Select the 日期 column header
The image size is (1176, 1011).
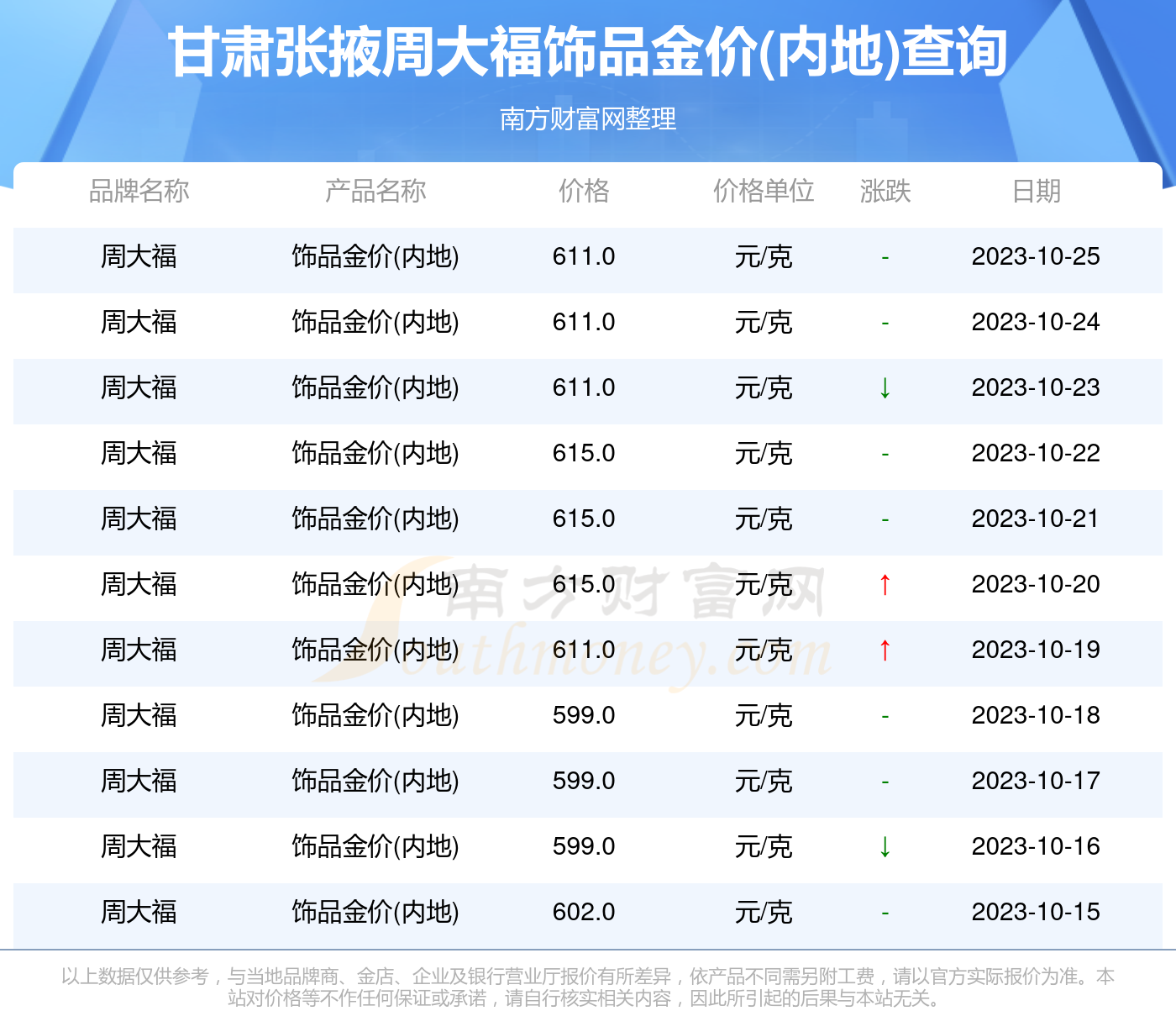(1037, 191)
